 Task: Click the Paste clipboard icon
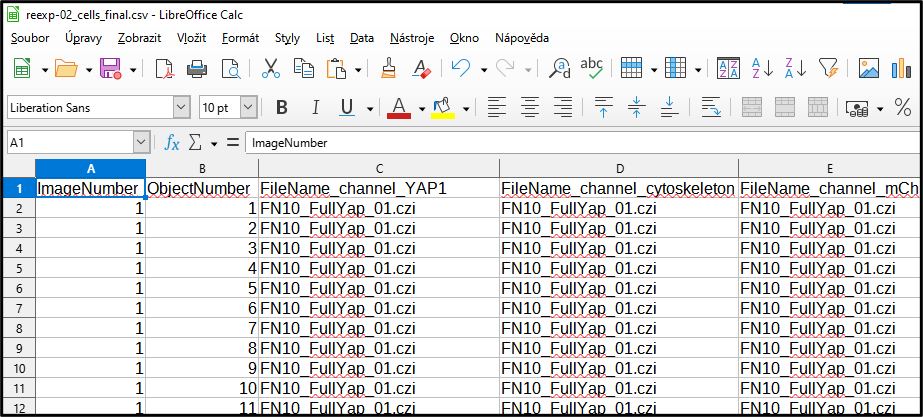(336, 69)
